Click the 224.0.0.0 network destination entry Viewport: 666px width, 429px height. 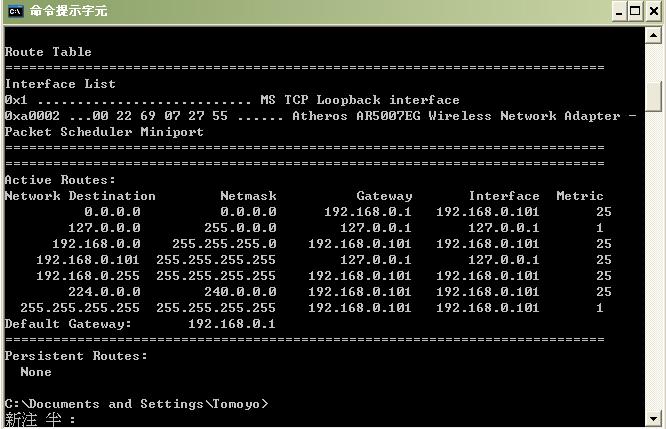click(x=104, y=292)
